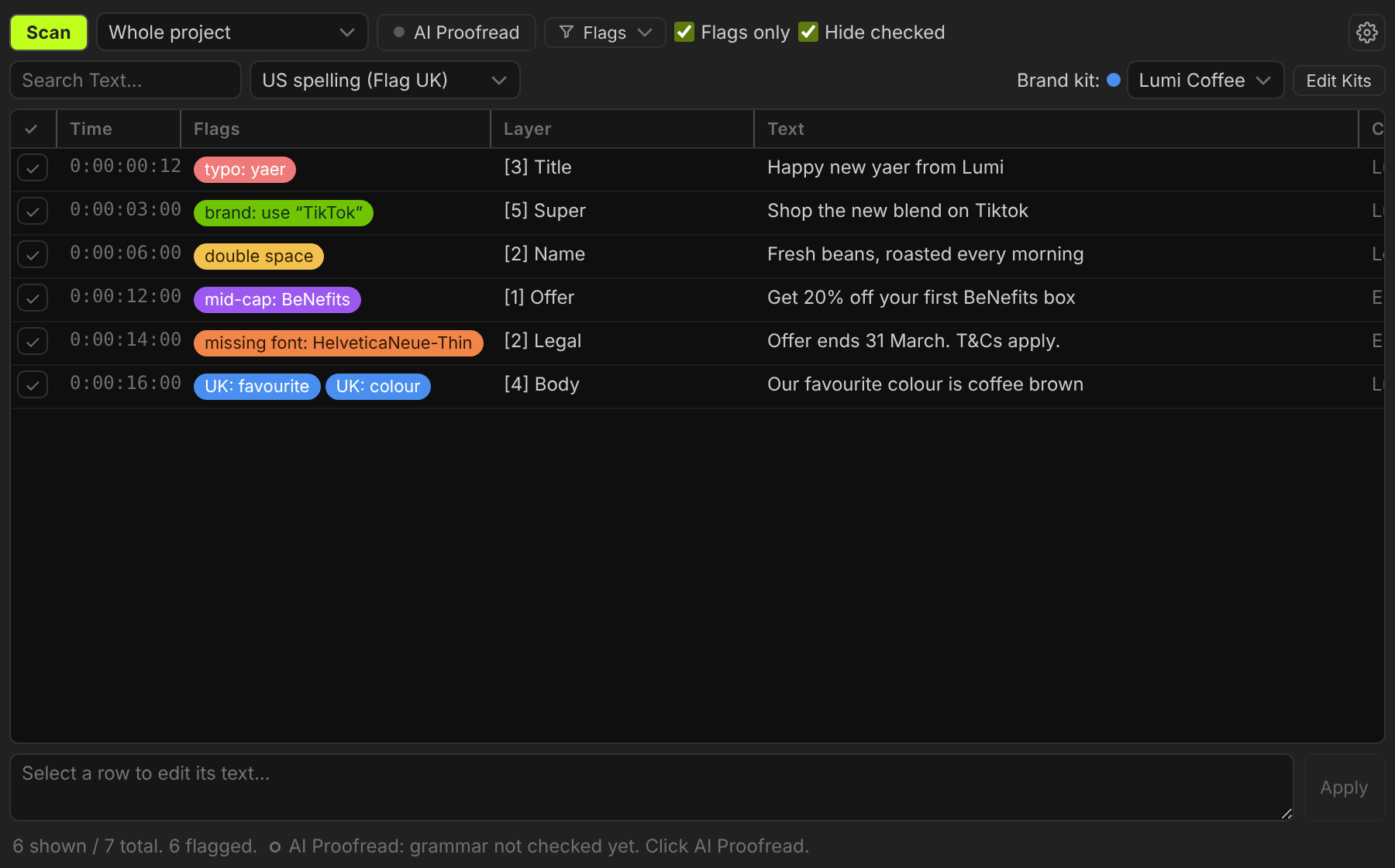Click the select-all checkmark column header

(32, 129)
